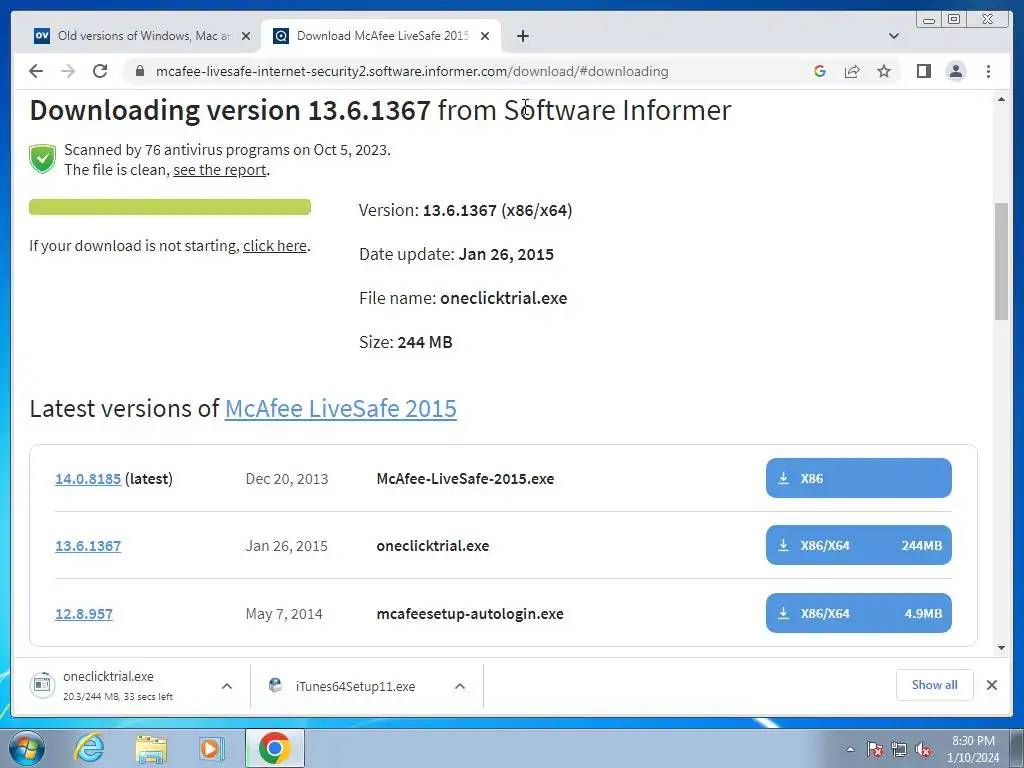
Task: Launch Internet Explorer from taskbar
Action: point(89,748)
